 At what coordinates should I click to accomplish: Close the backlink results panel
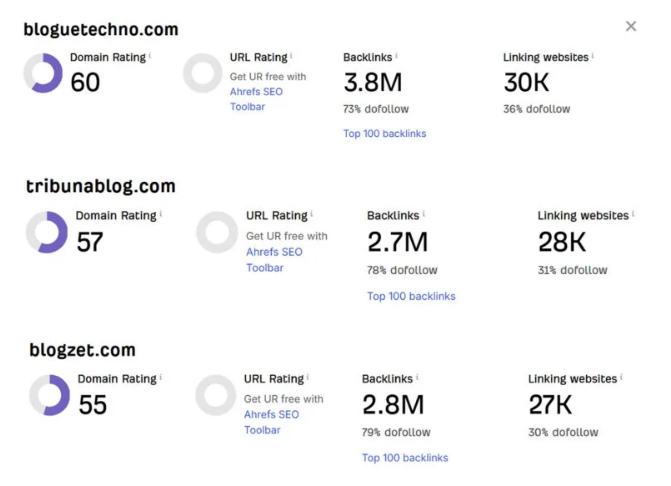point(631,26)
